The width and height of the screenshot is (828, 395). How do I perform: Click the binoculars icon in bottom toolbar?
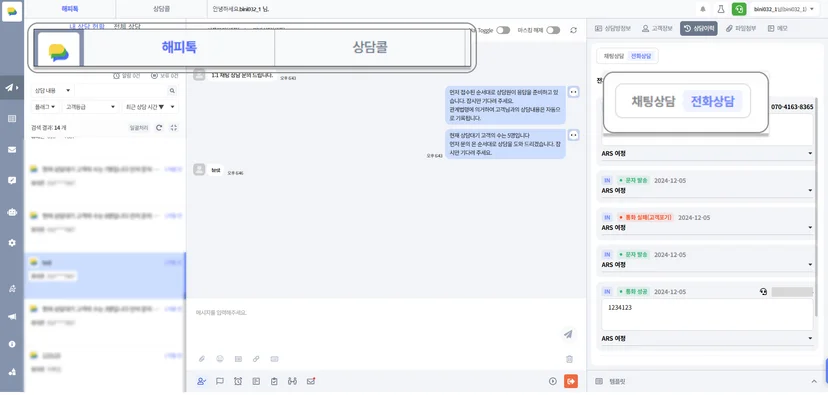[x=293, y=381]
